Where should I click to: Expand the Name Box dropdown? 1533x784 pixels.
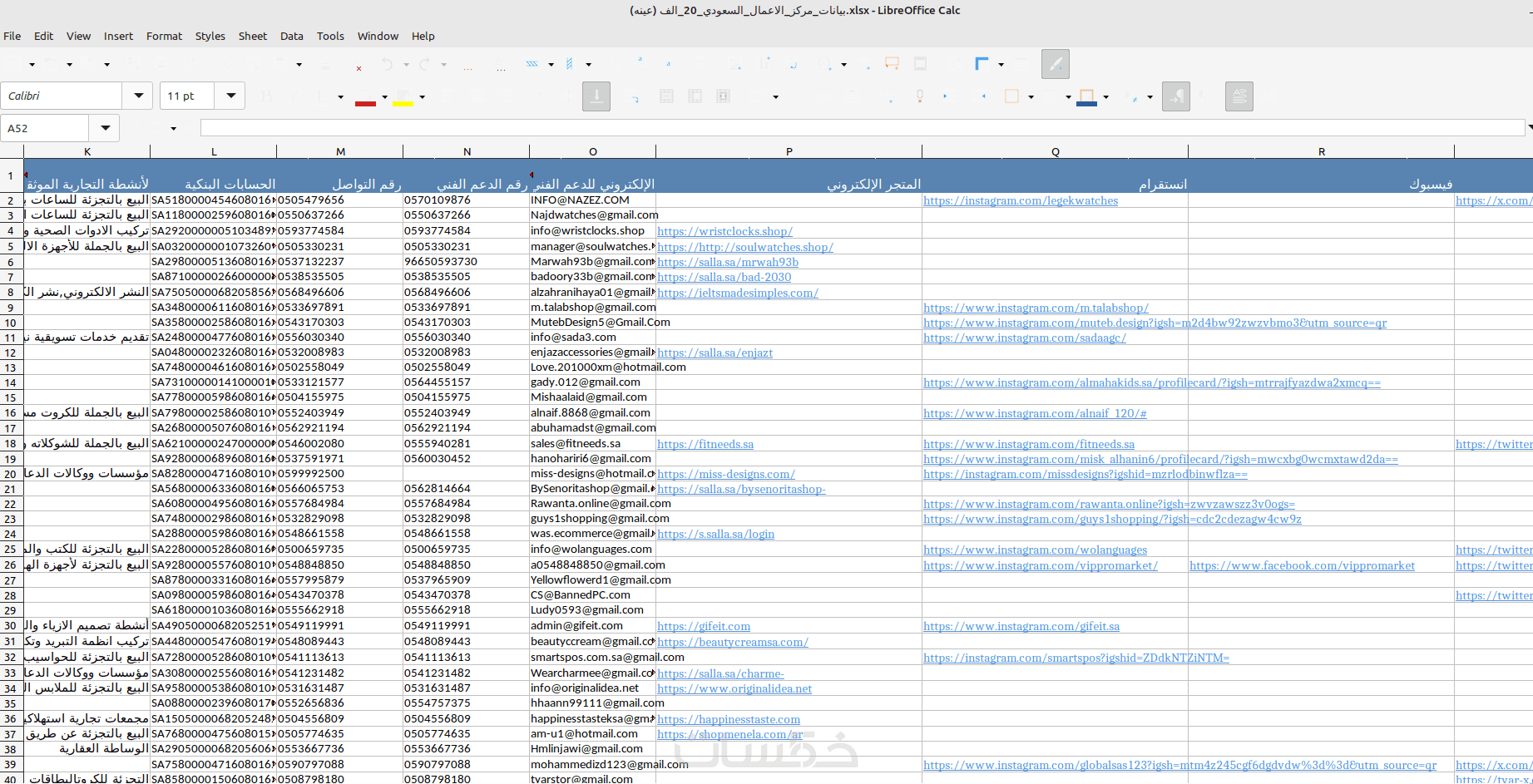point(106,128)
